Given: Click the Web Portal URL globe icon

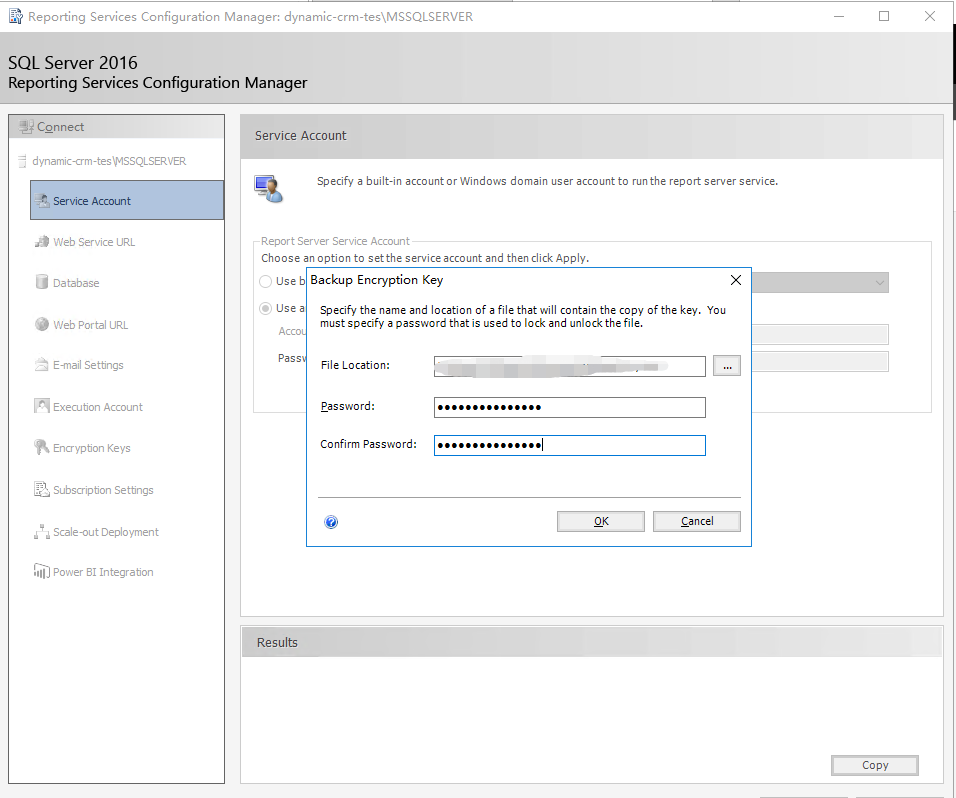Looking at the screenshot, I should point(41,324).
